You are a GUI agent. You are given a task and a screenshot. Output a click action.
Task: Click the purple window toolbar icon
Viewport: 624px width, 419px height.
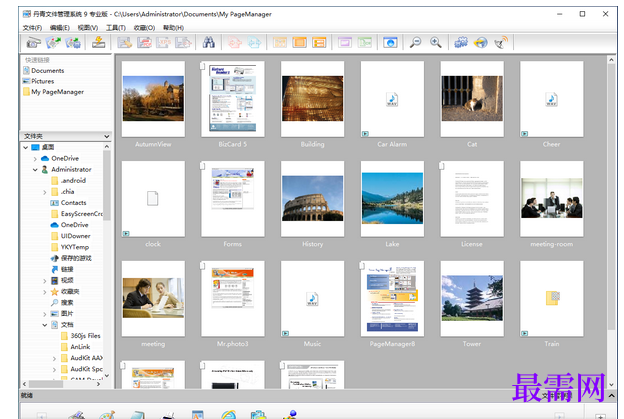tap(345, 42)
